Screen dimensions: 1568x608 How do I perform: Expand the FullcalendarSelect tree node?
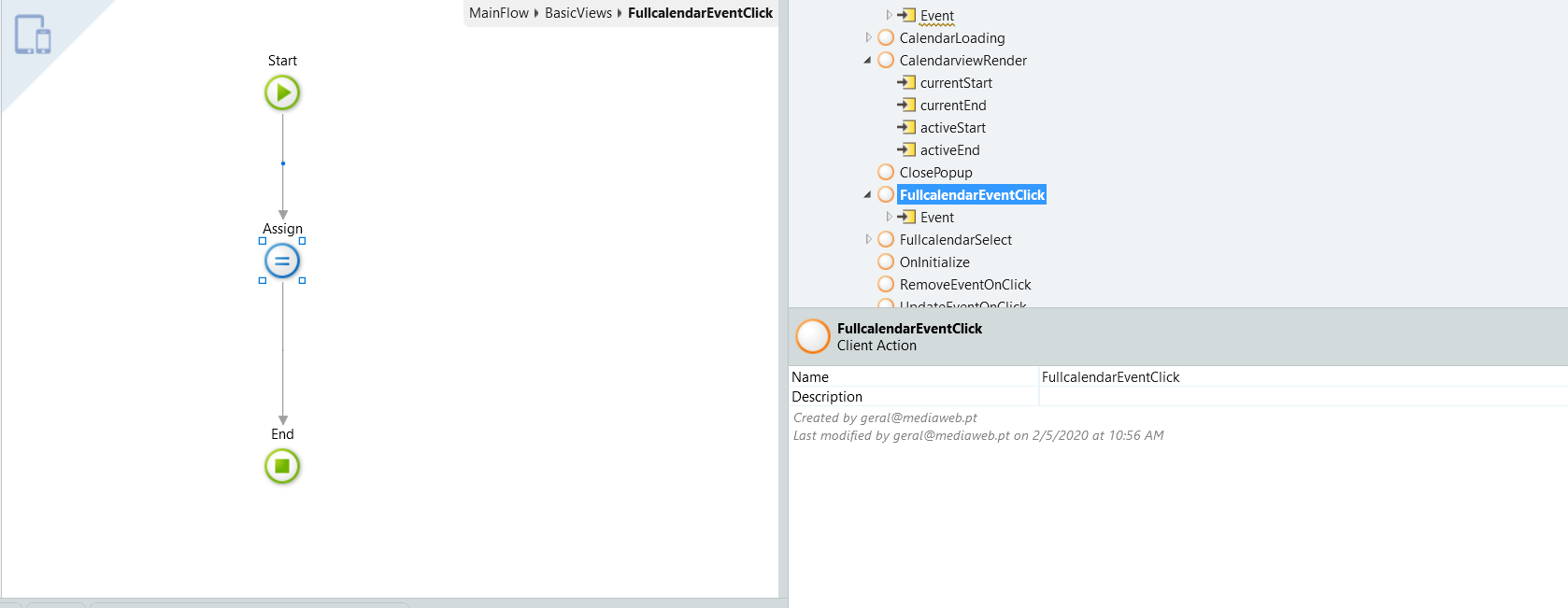(868, 240)
